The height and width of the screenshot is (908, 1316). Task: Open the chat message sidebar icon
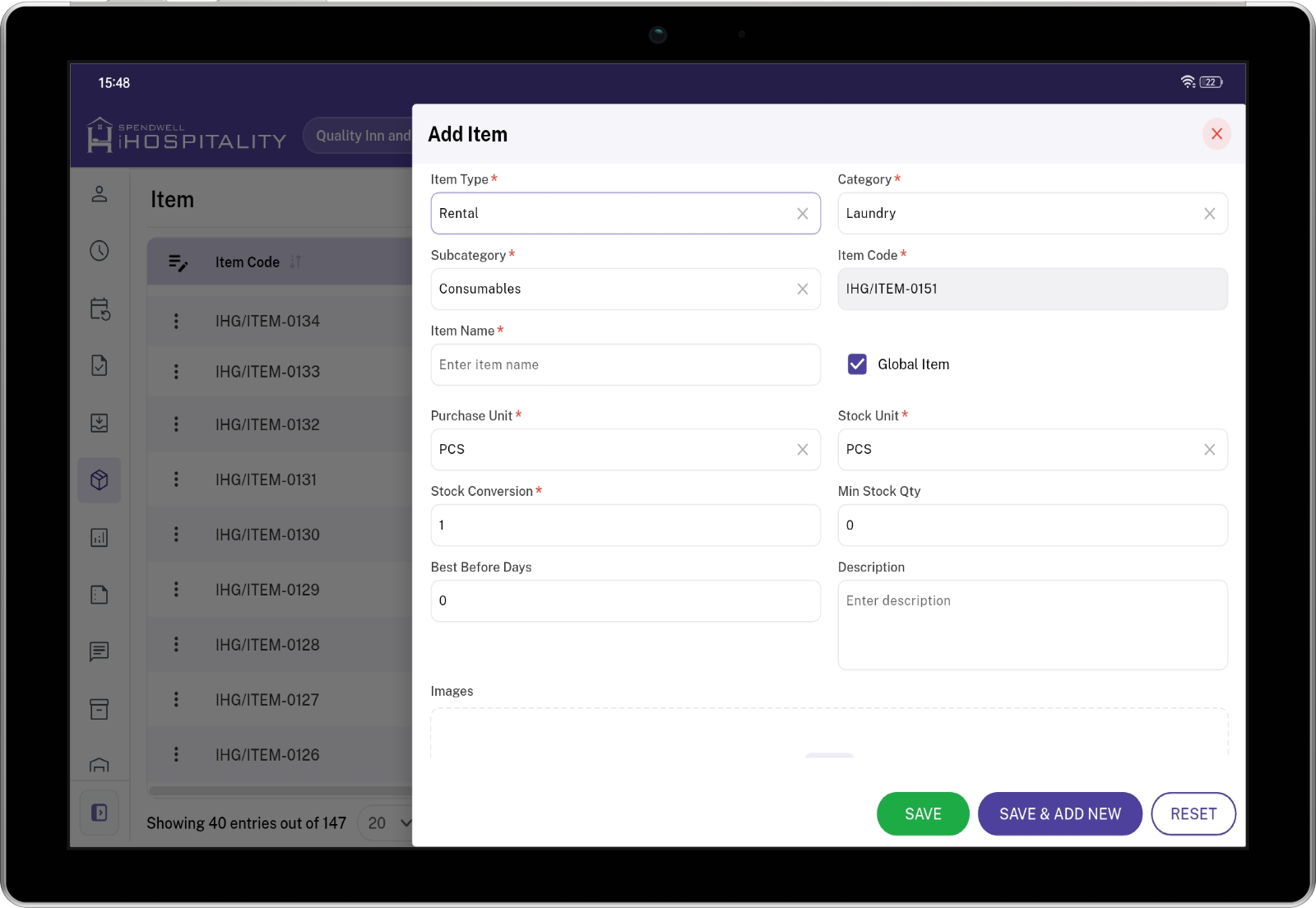[x=100, y=652]
